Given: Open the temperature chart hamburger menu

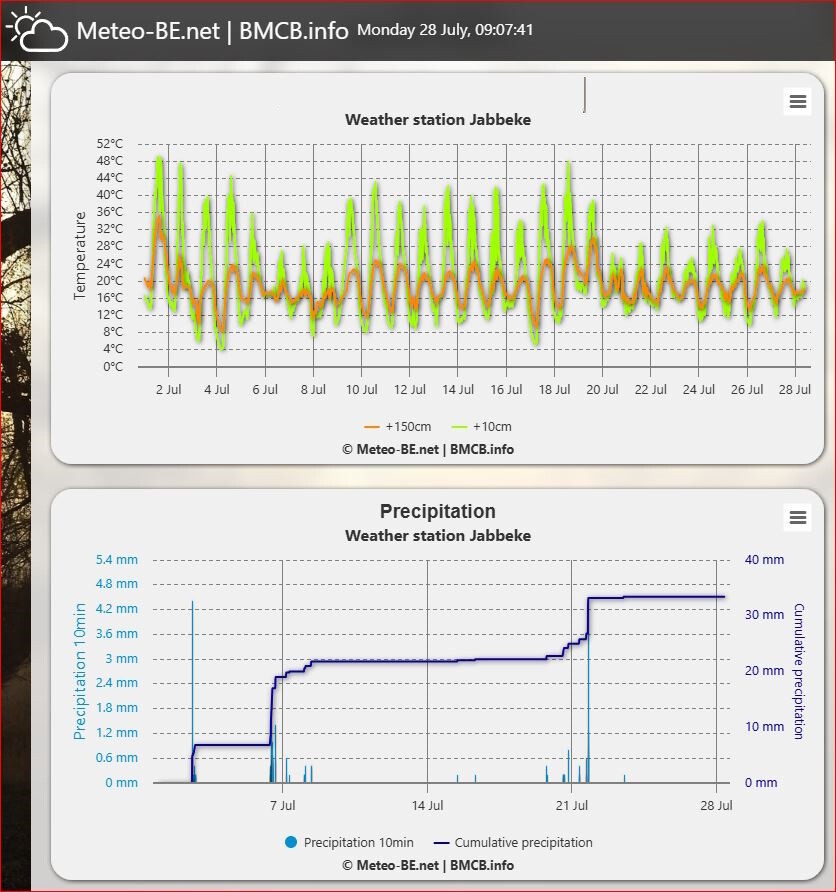Looking at the screenshot, I should (x=797, y=102).
